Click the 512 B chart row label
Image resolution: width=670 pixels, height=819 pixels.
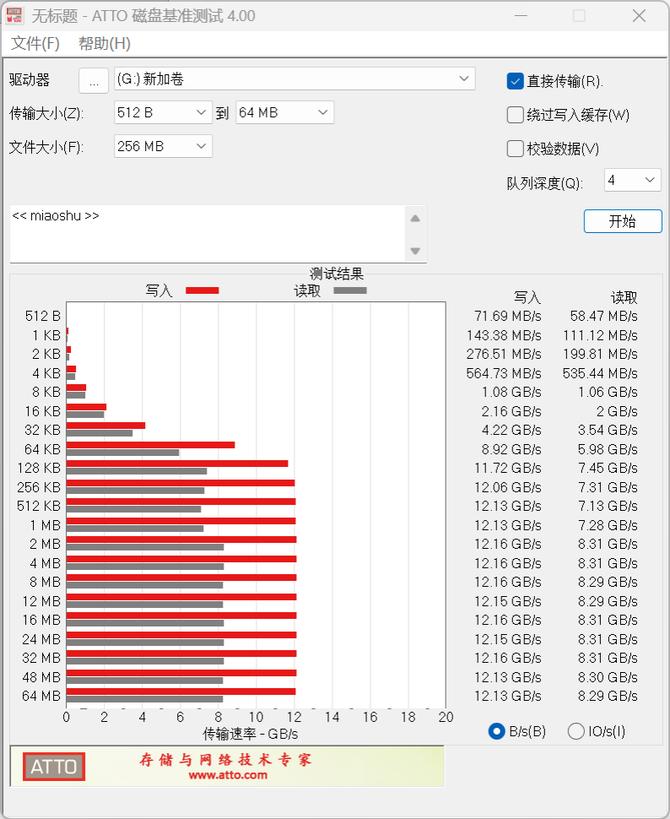pyautogui.click(x=43, y=316)
